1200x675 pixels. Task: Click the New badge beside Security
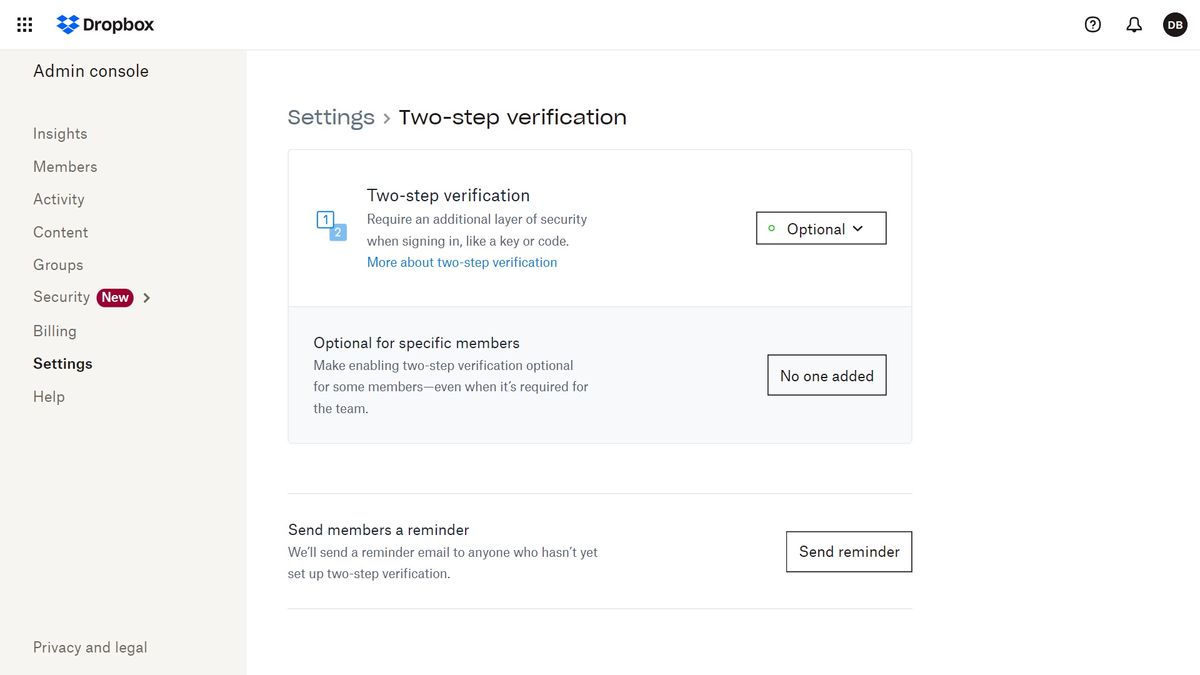click(x=115, y=297)
